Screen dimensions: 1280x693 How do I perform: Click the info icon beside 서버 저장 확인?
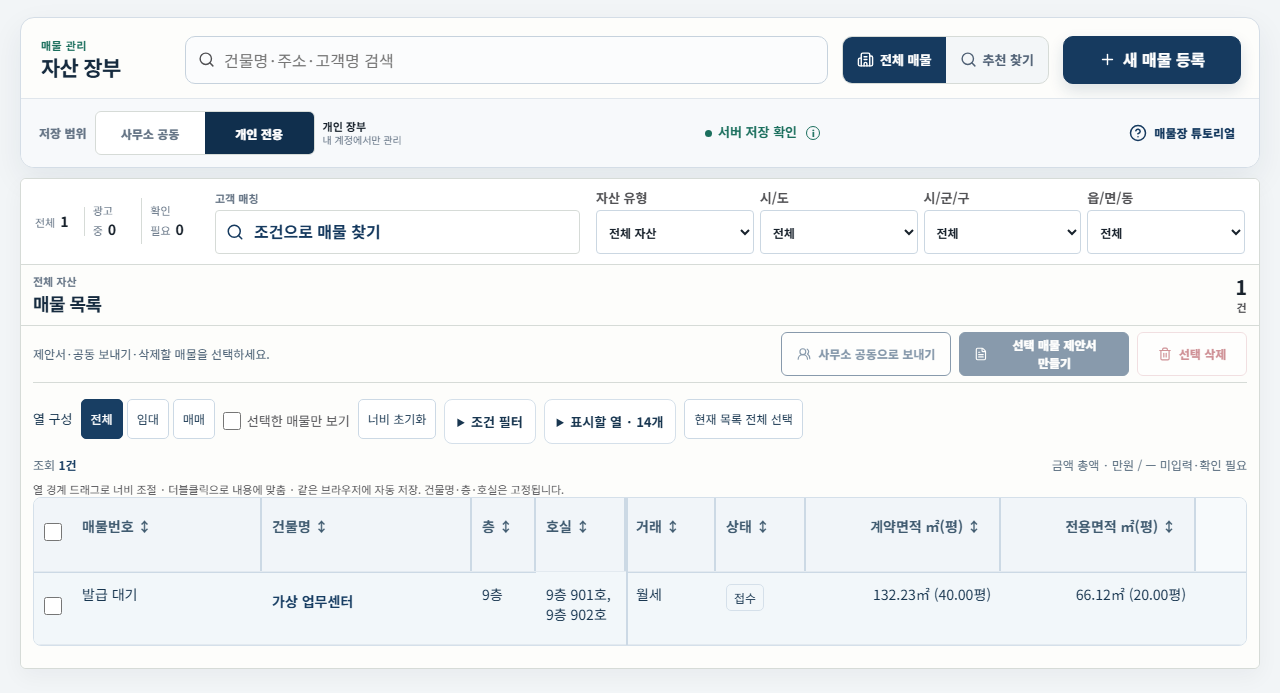[813, 133]
